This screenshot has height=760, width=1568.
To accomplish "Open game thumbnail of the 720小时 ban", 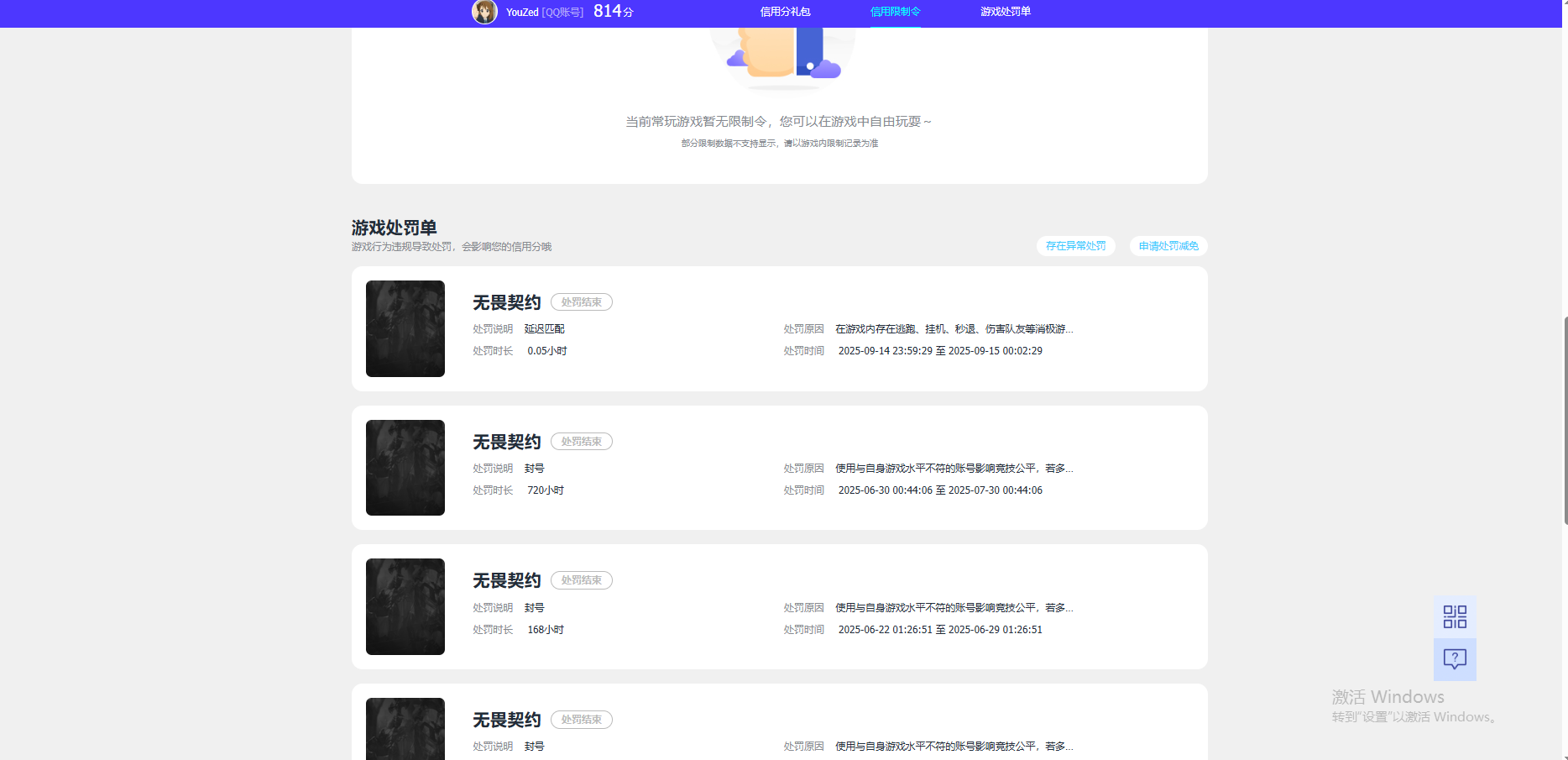I will point(405,468).
